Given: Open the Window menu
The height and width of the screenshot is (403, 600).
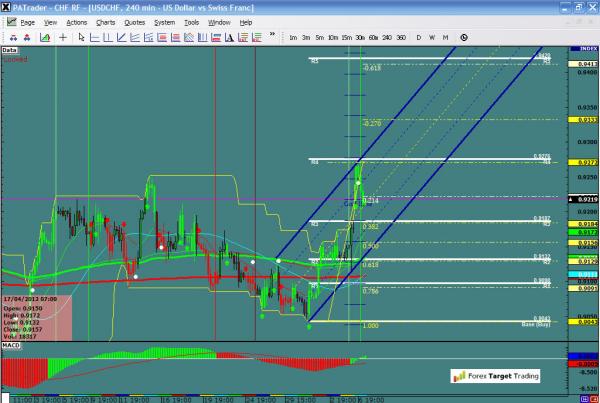Looking at the screenshot, I should (x=219, y=21).
